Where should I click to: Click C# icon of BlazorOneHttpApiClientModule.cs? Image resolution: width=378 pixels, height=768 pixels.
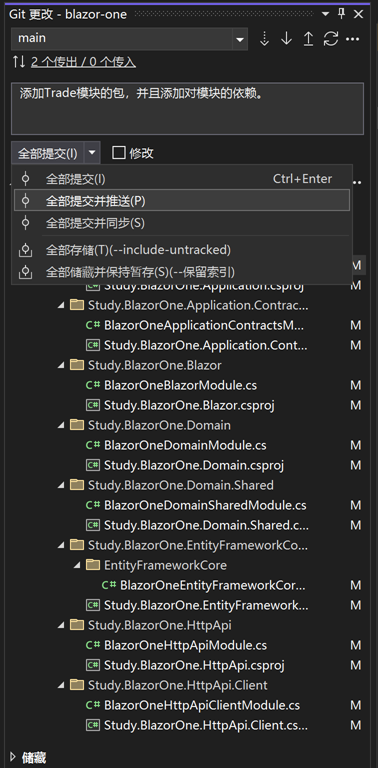pyautogui.click(x=93, y=705)
